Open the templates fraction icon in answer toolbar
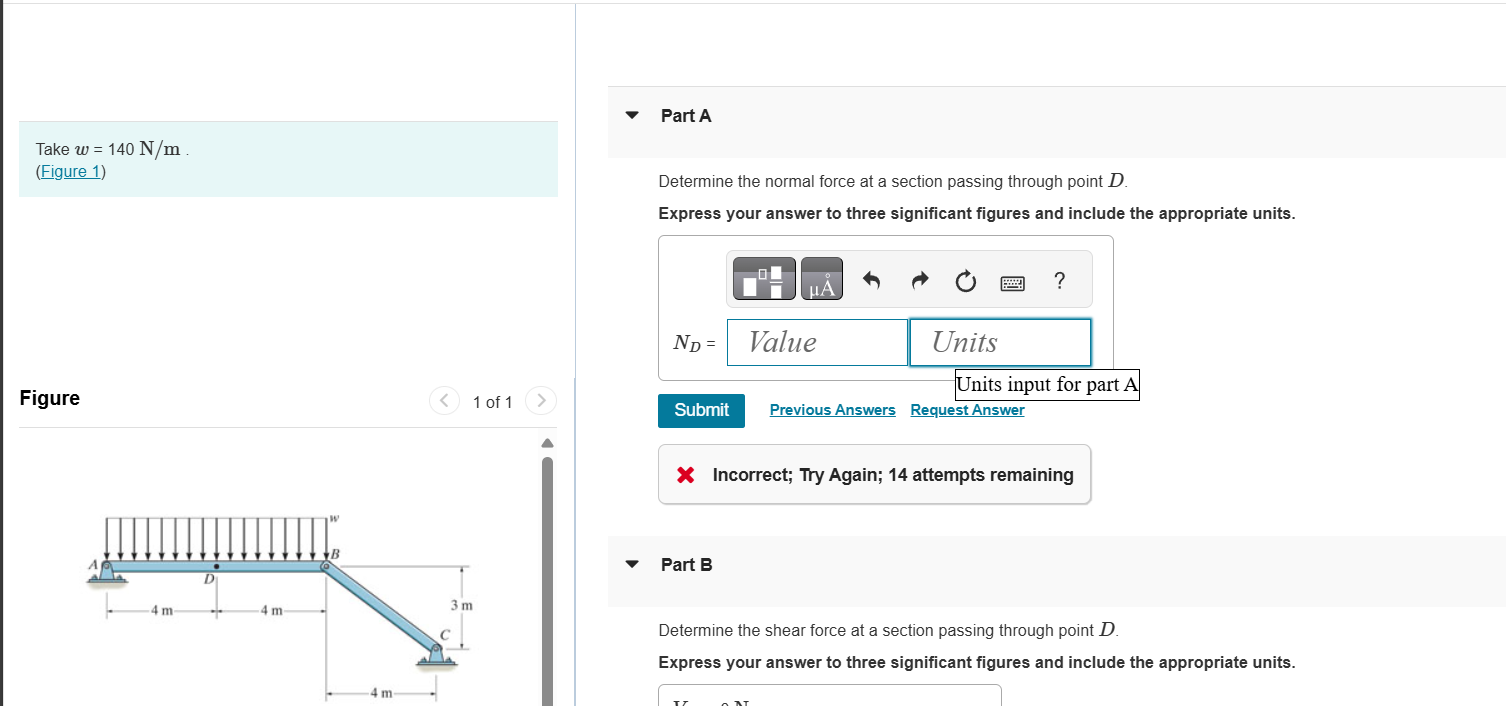1506x706 pixels. click(765, 278)
